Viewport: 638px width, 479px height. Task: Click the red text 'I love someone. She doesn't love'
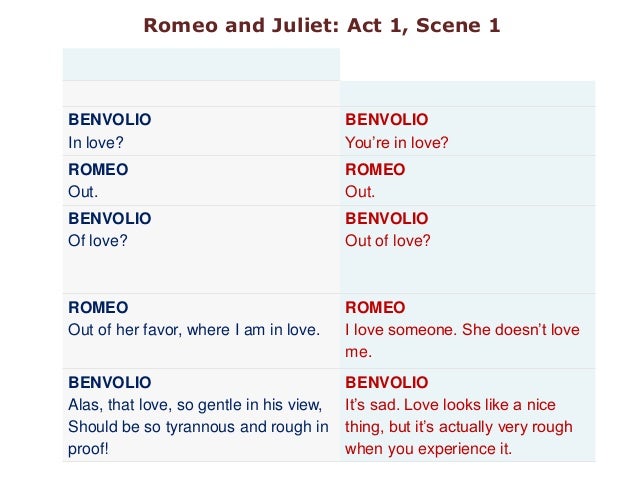tap(462, 330)
